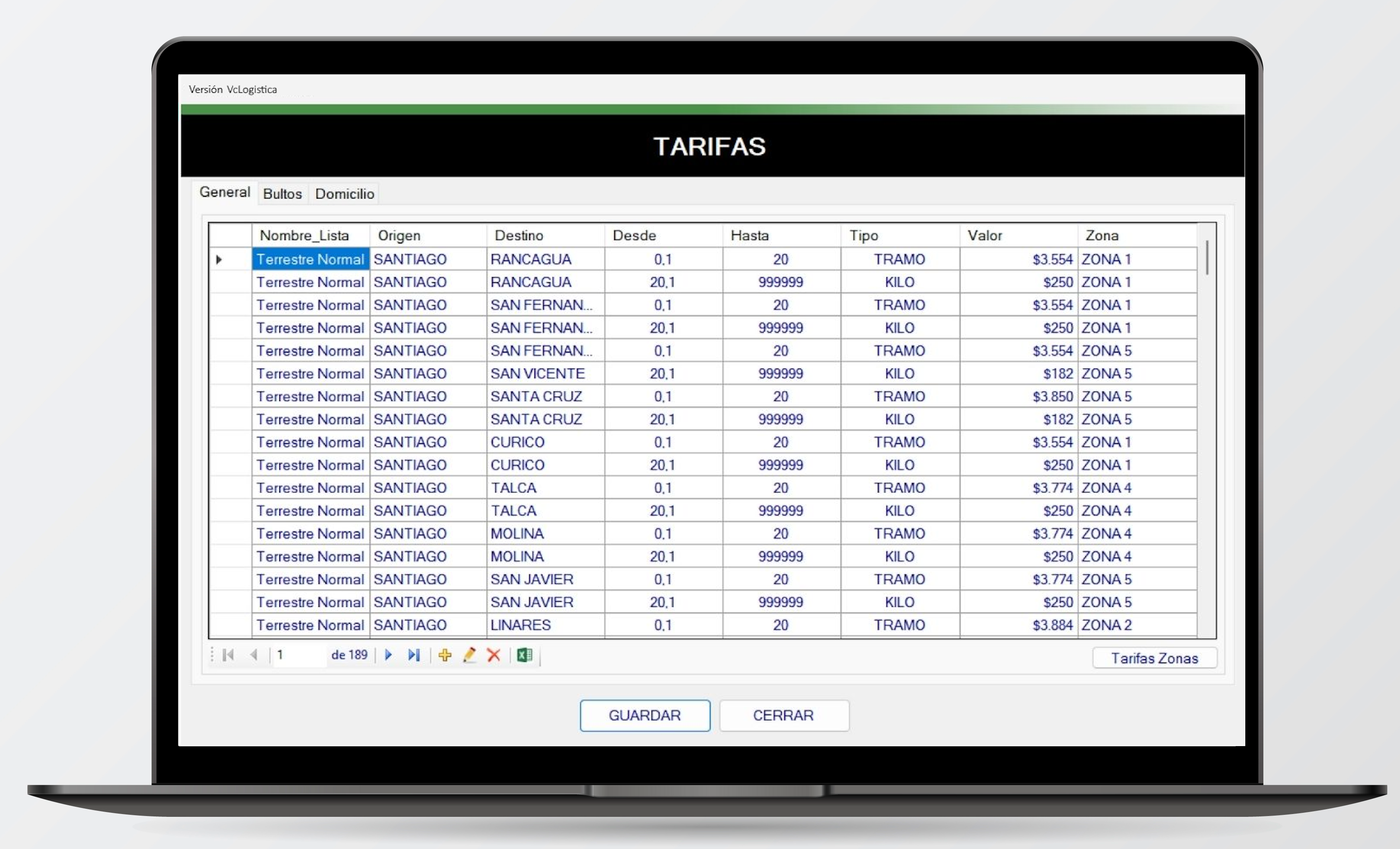The height and width of the screenshot is (849, 1400).
Task: Click the table vertical scrollbar thumb
Action: coord(1207,257)
